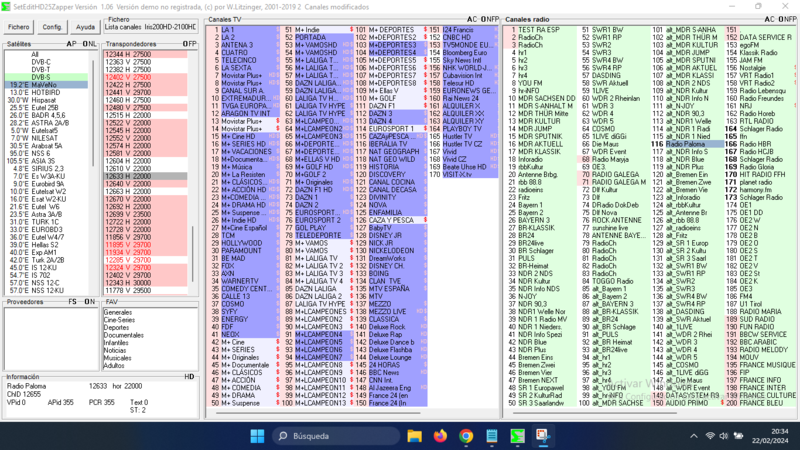Screen dimensions: 800x450
Task: Toggle bold O option in Canales TV header
Action: 483,19
